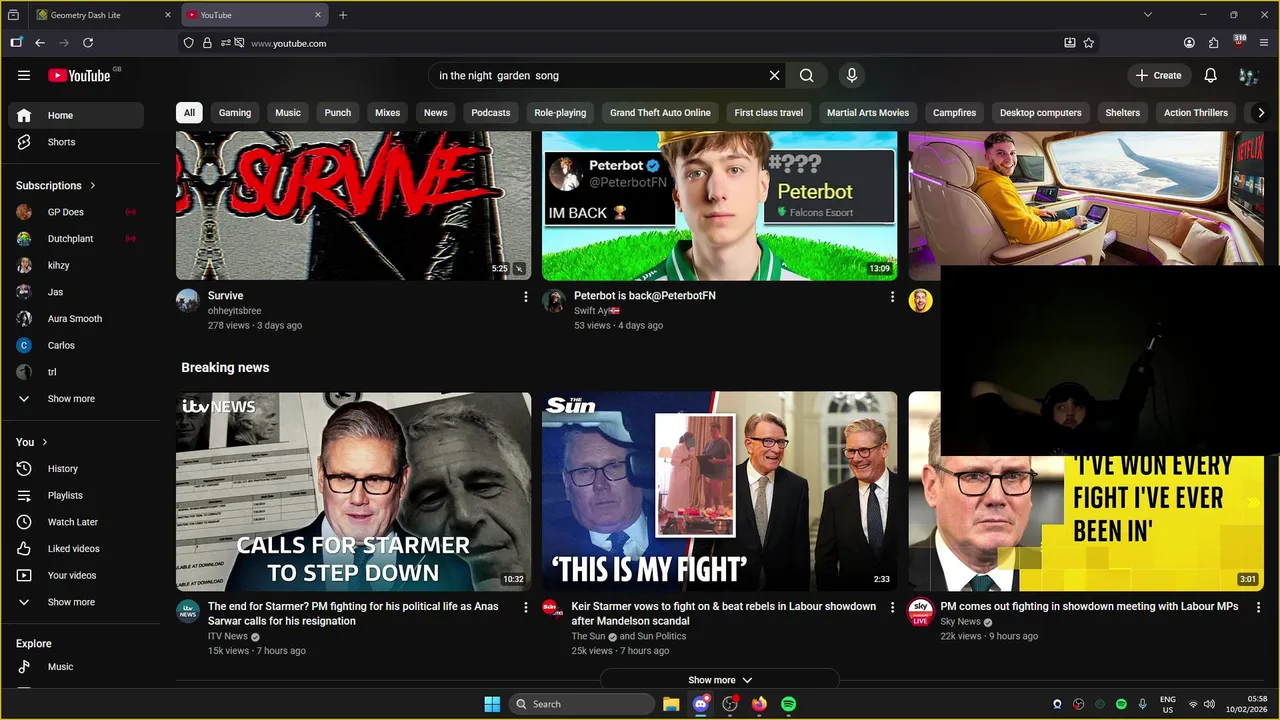Open options menu for Survive video
The height and width of the screenshot is (720, 1280).
[x=526, y=297]
